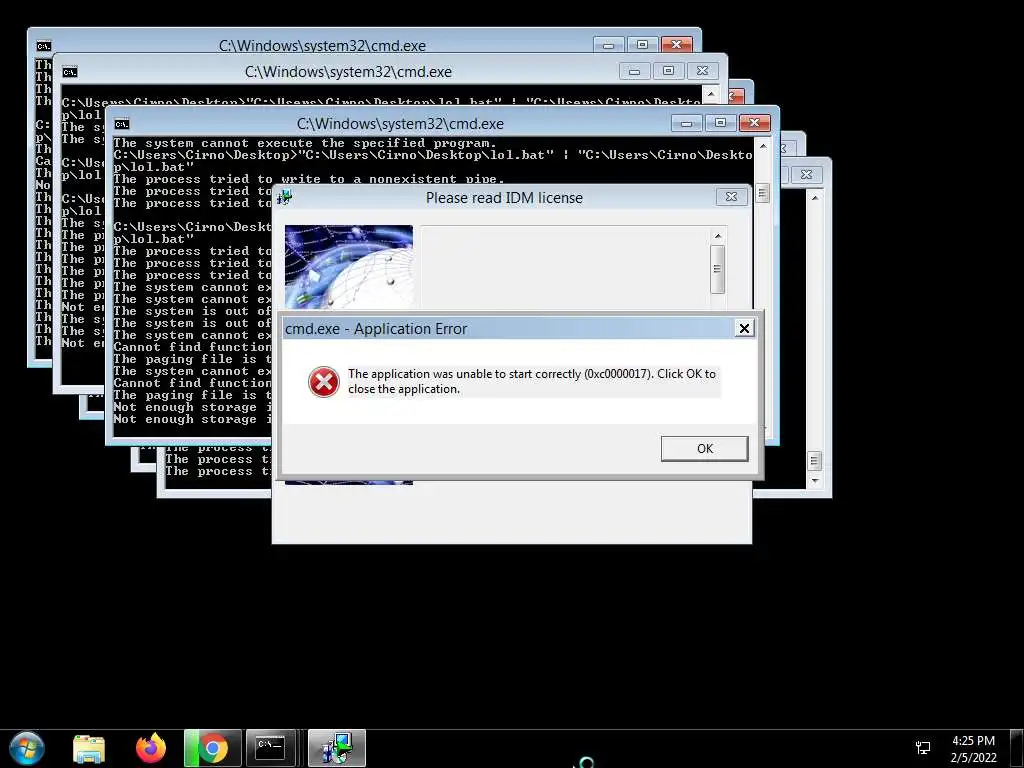Minimize the front cmd.exe window
The image size is (1024, 768).
click(686, 123)
